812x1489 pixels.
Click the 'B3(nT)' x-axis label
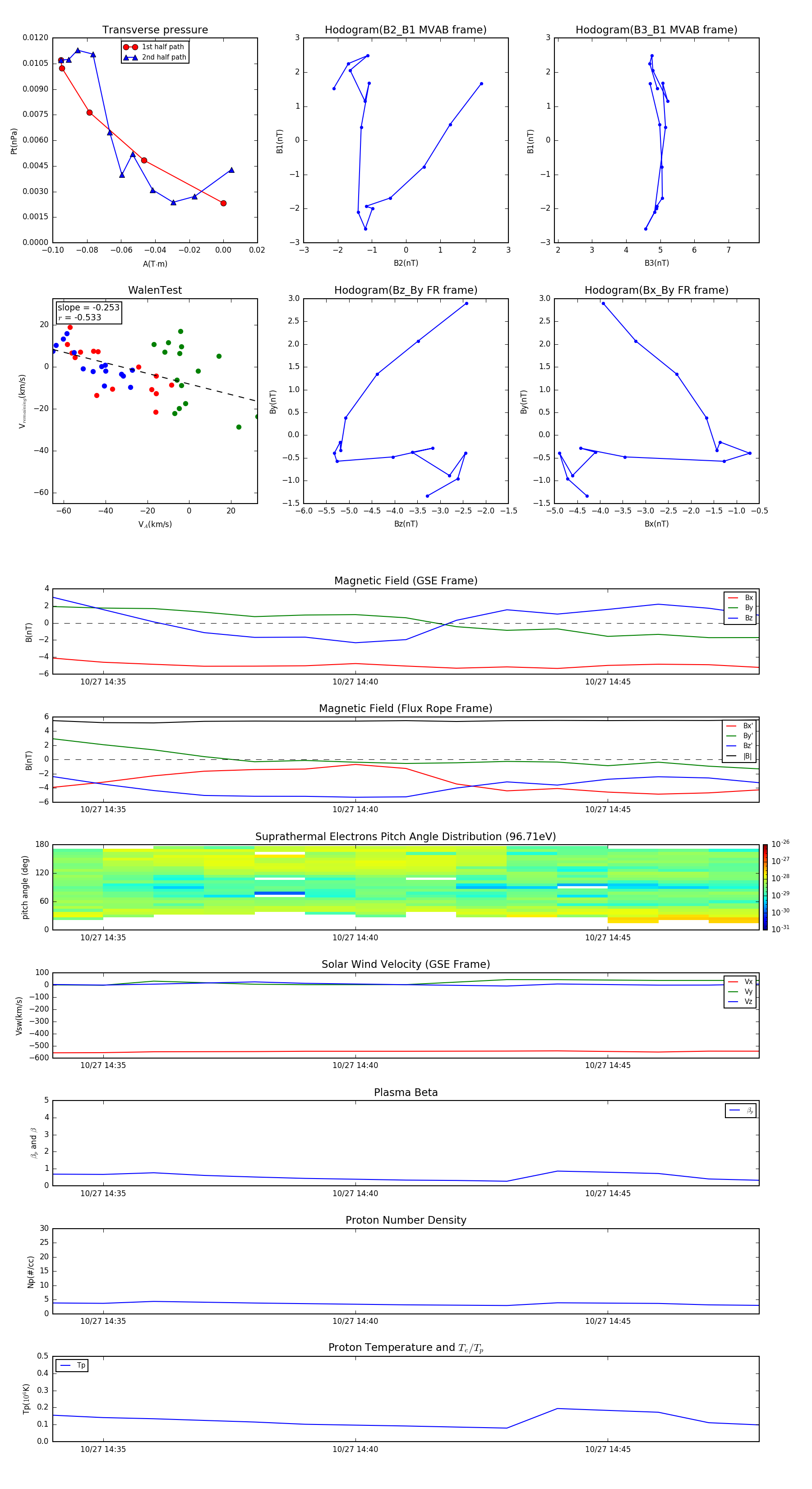coord(656,263)
